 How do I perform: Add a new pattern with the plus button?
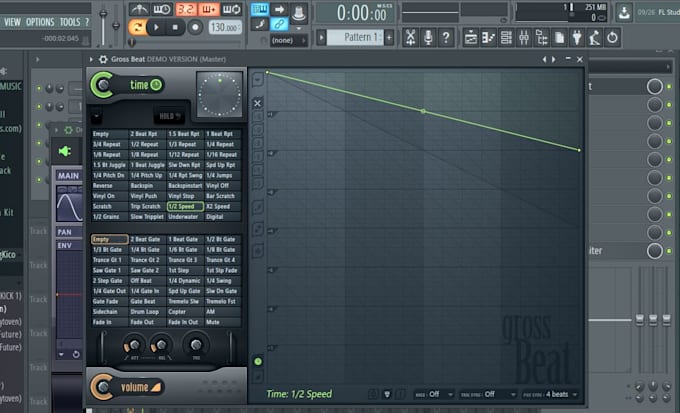tap(389, 37)
